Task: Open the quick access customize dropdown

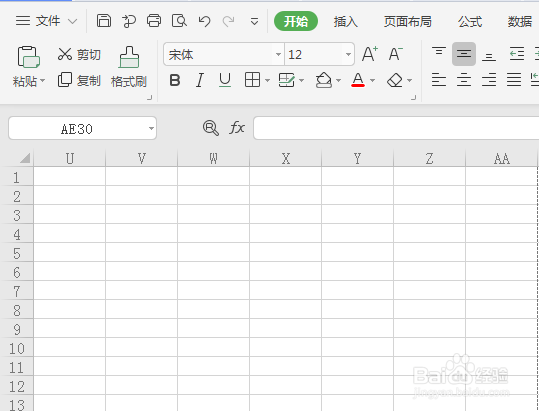Action: coord(254,22)
